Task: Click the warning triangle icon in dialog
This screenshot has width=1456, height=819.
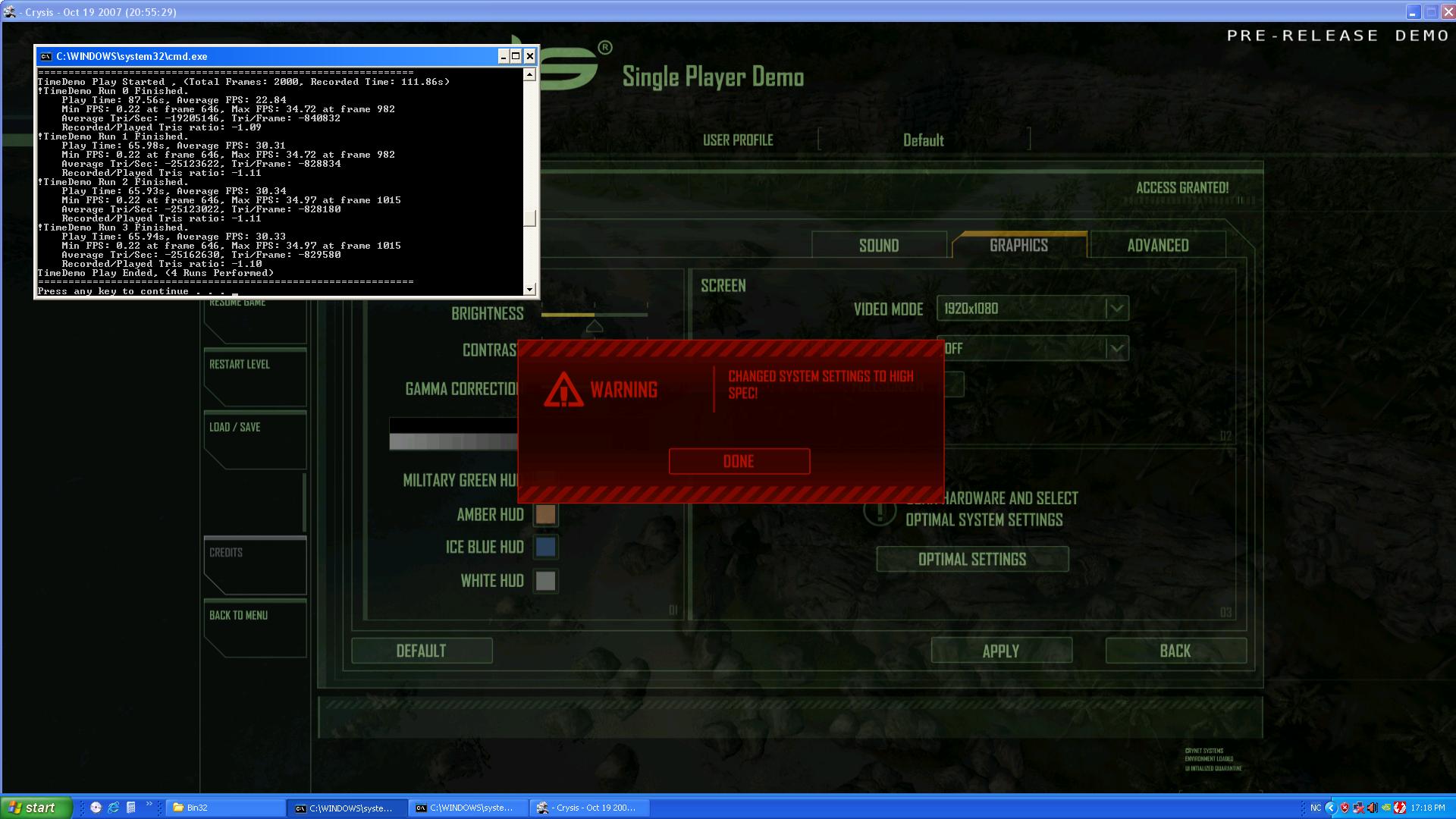Action: coord(563,389)
